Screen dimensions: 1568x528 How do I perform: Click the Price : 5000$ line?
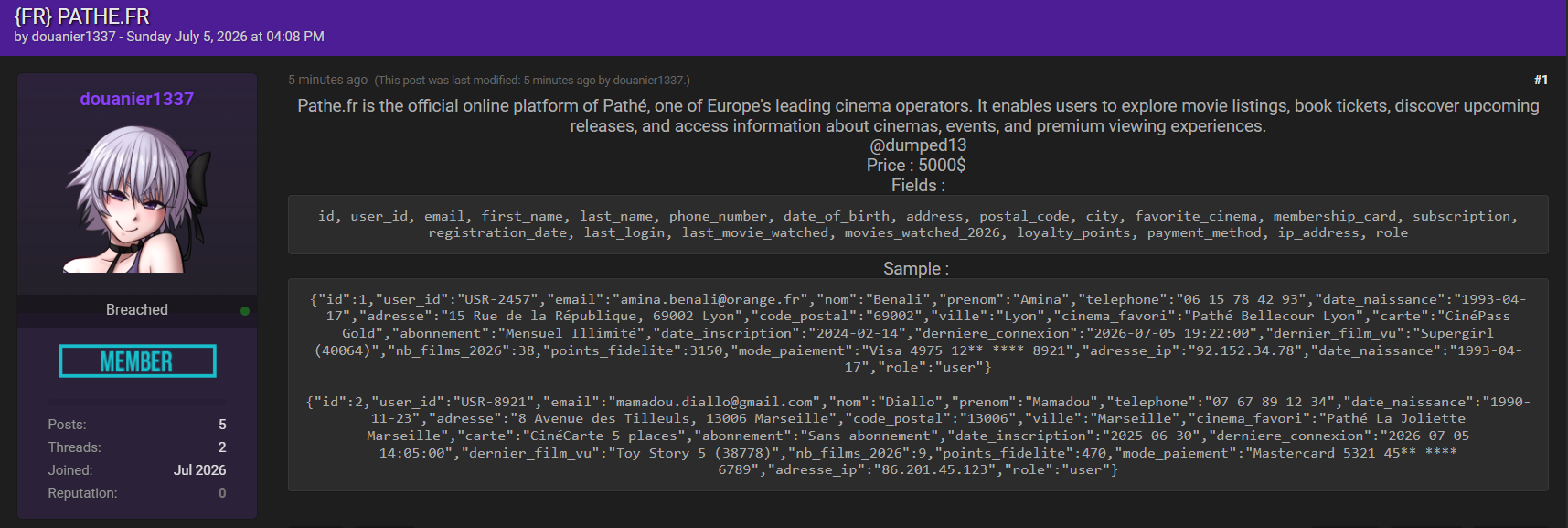tap(916, 166)
